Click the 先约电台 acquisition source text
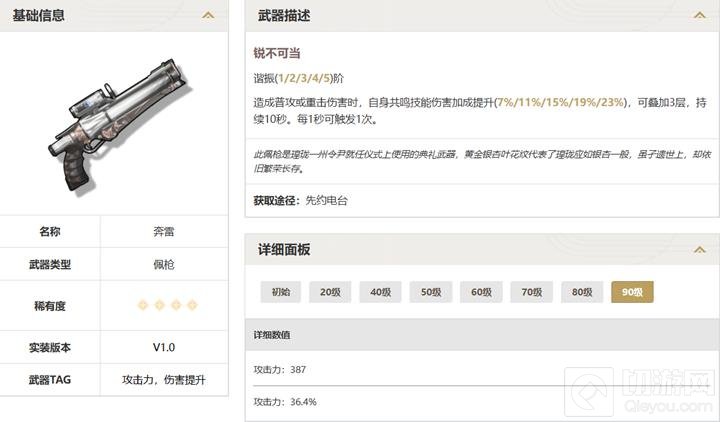720x422 pixels. point(326,200)
